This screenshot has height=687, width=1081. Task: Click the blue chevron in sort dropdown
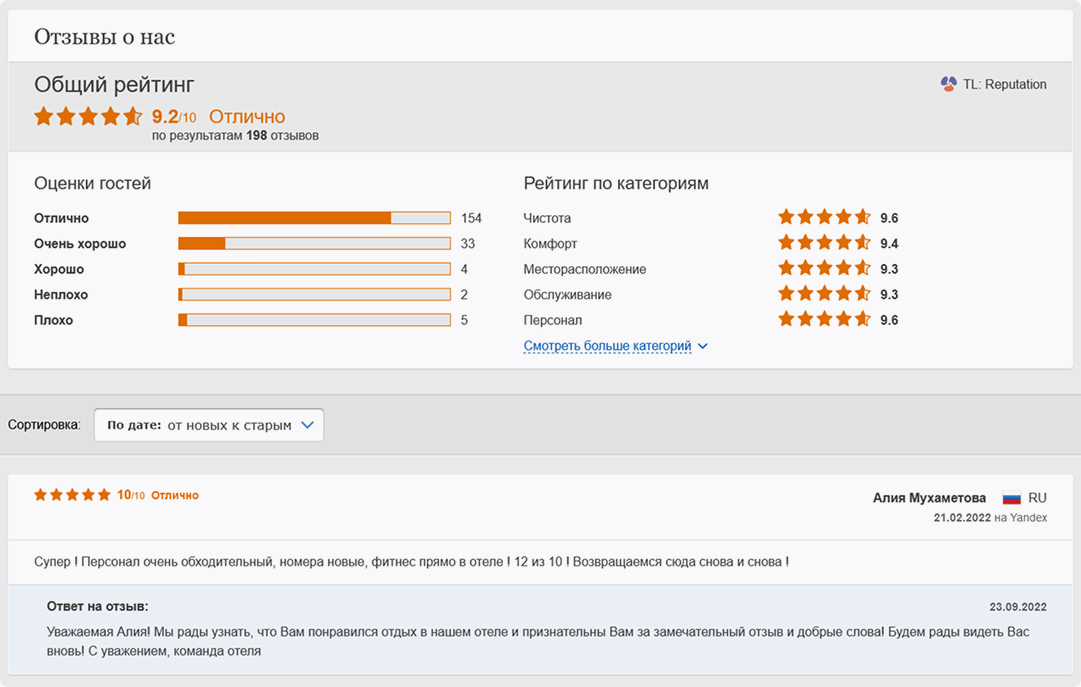pos(307,425)
